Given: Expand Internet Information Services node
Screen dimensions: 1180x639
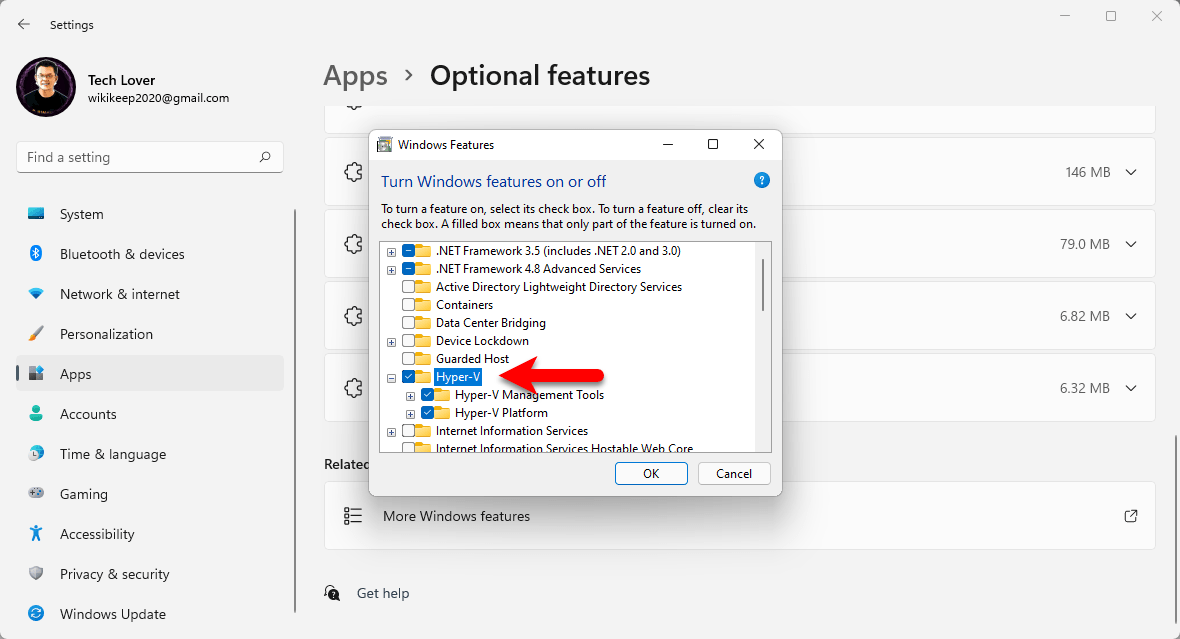Looking at the screenshot, I should coord(391,432).
